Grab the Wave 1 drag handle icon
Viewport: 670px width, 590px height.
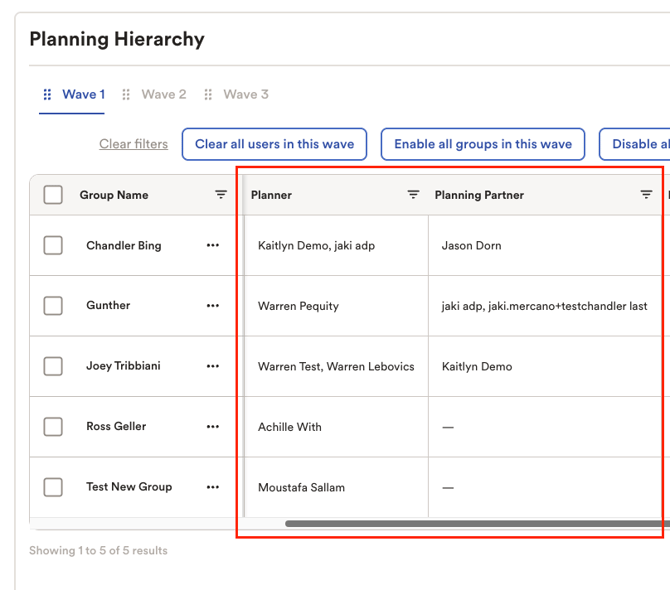(x=47, y=94)
